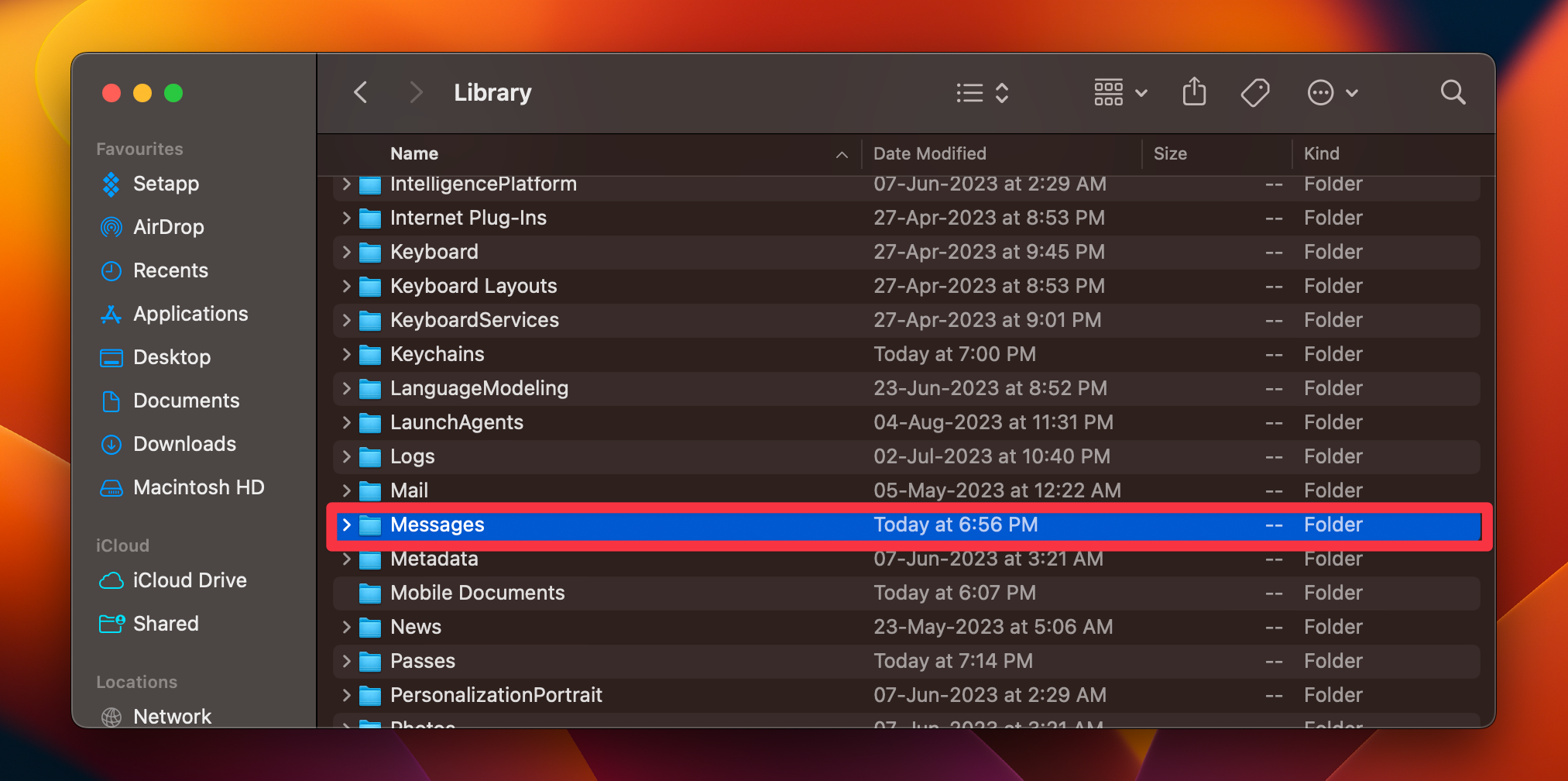Click the Share toolbar icon

click(1194, 92)
